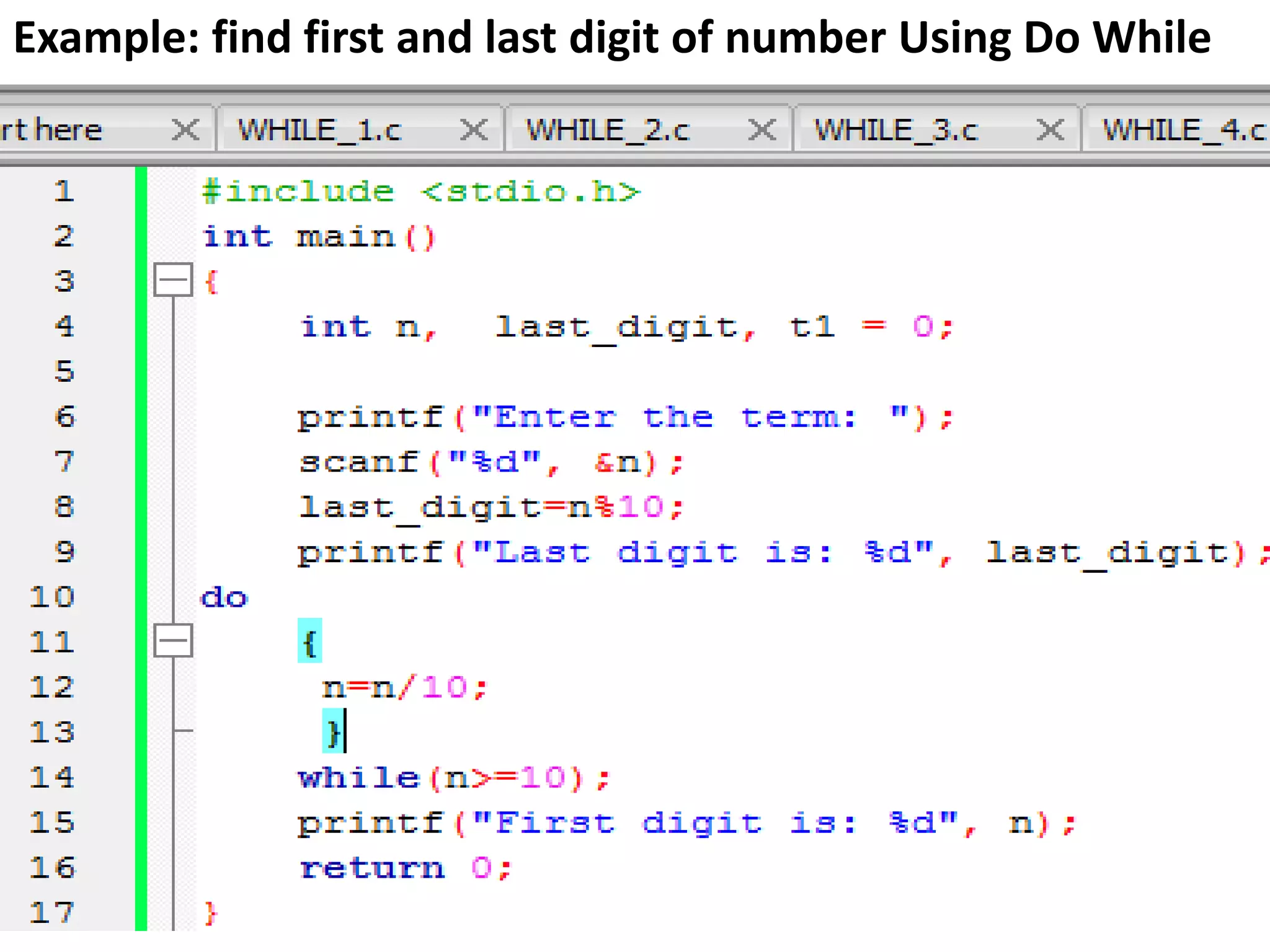Click the printf "Enter the term: " line
The width and height of the screenshot is (1270, 952).
point(625,418)
